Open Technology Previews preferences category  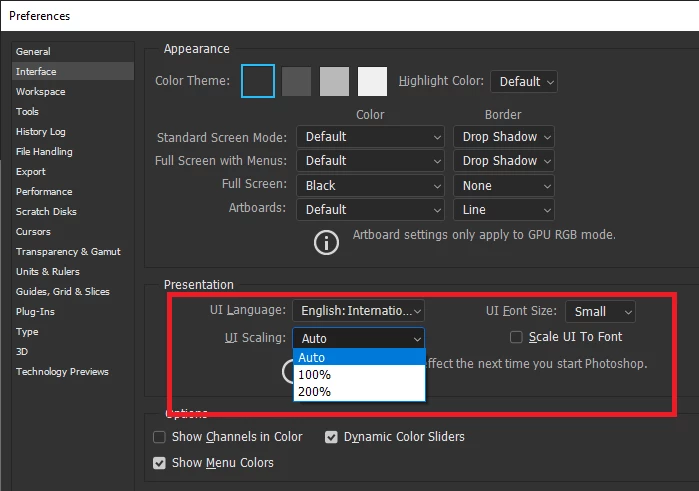[x=73, y=371]
